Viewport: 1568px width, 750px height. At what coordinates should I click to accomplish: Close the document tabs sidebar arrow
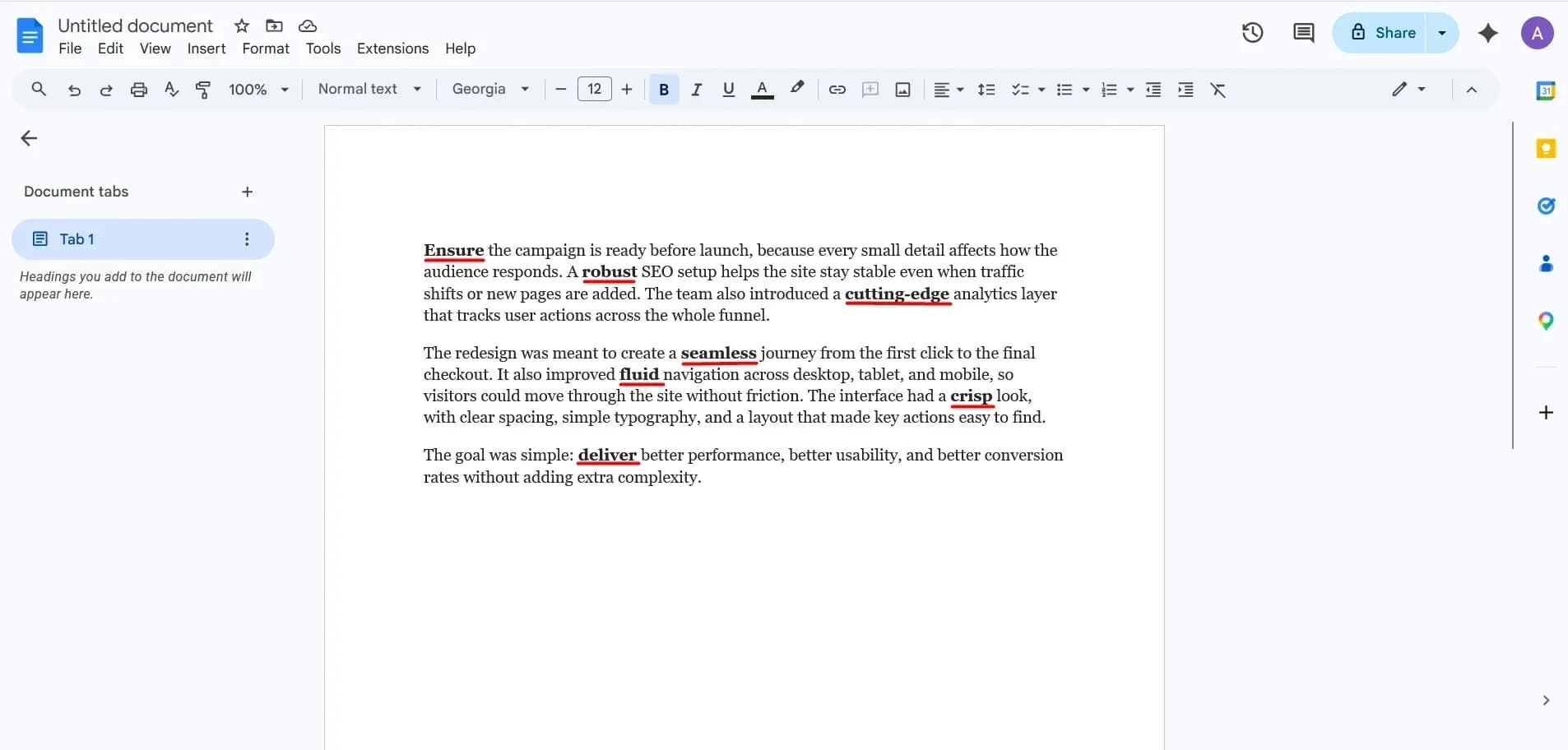tap(29, 138)
